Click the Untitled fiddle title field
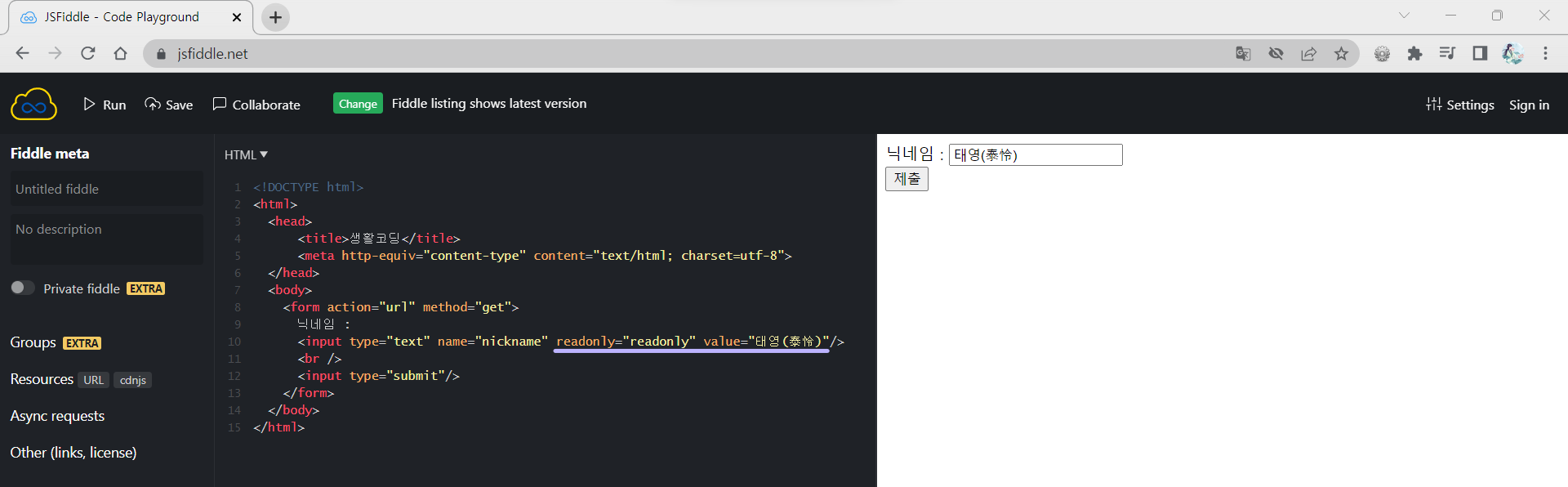Screen dimensions: 1568x487 (x=106, y=189)
